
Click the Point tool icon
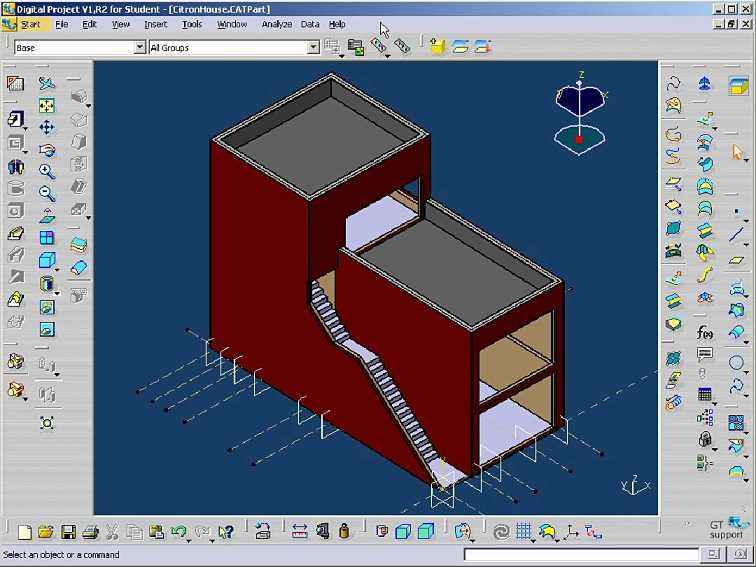(x=736, y=211)
